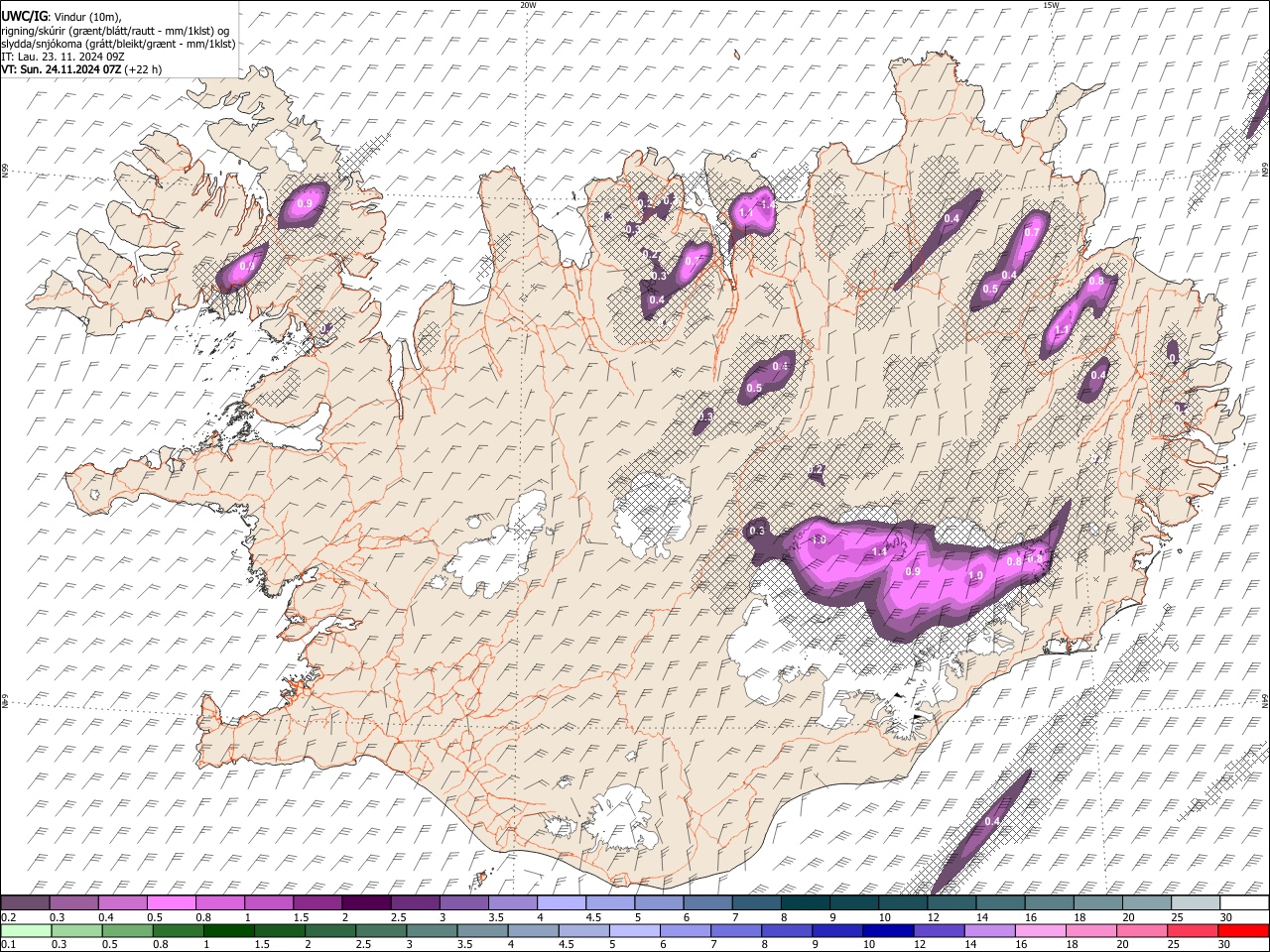
Task: Click the 30 bright red swatch, bottom legend row
Action: pyautogui.click(x=1244, y=930)
